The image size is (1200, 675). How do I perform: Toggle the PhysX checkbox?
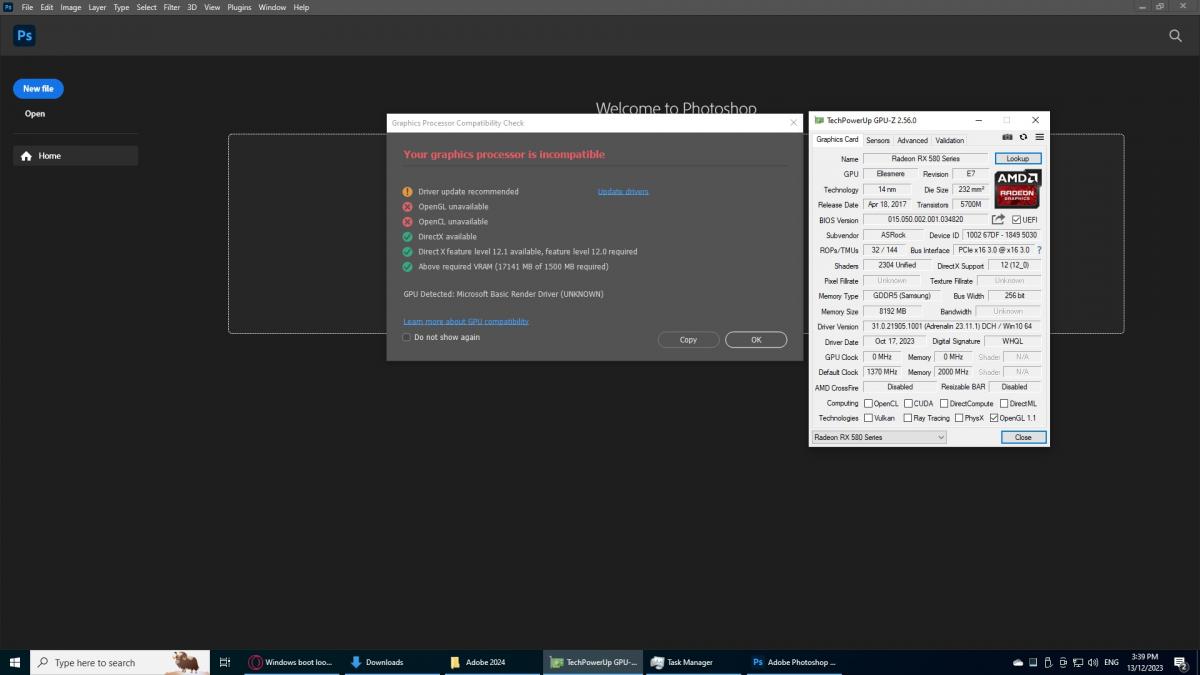(x=958, y=418)
